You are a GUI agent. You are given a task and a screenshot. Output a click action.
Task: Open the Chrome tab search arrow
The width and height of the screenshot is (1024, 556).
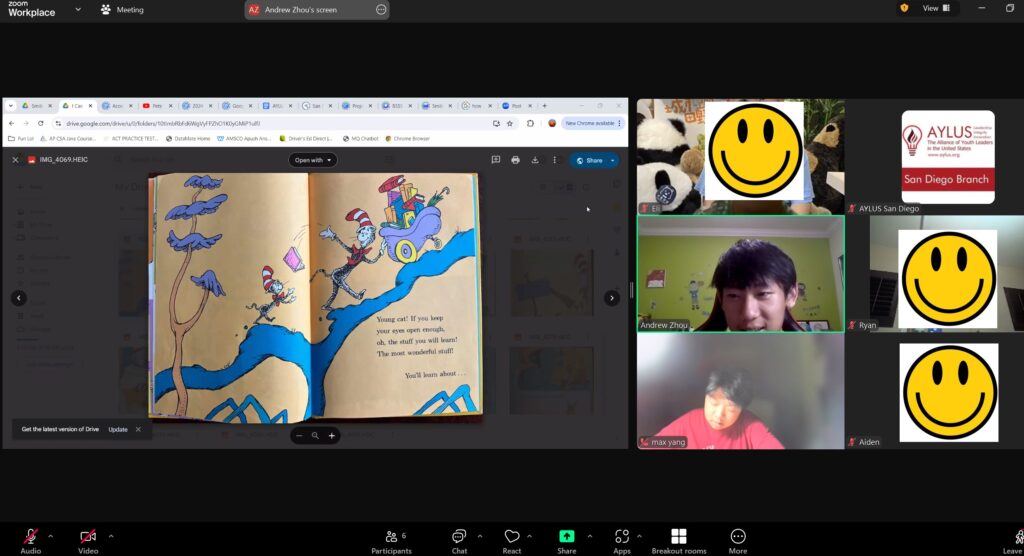point(11,105)
